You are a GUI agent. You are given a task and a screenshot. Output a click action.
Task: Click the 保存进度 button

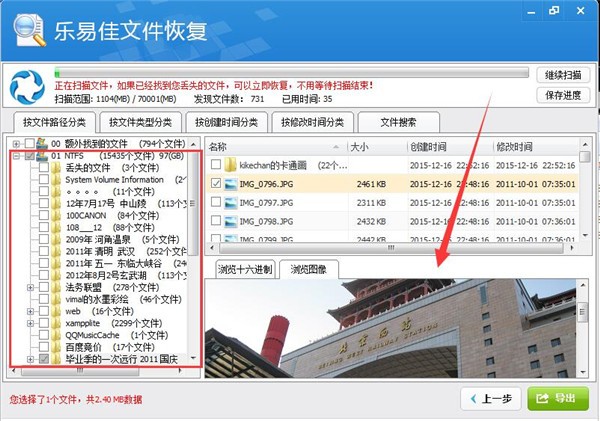563,95
